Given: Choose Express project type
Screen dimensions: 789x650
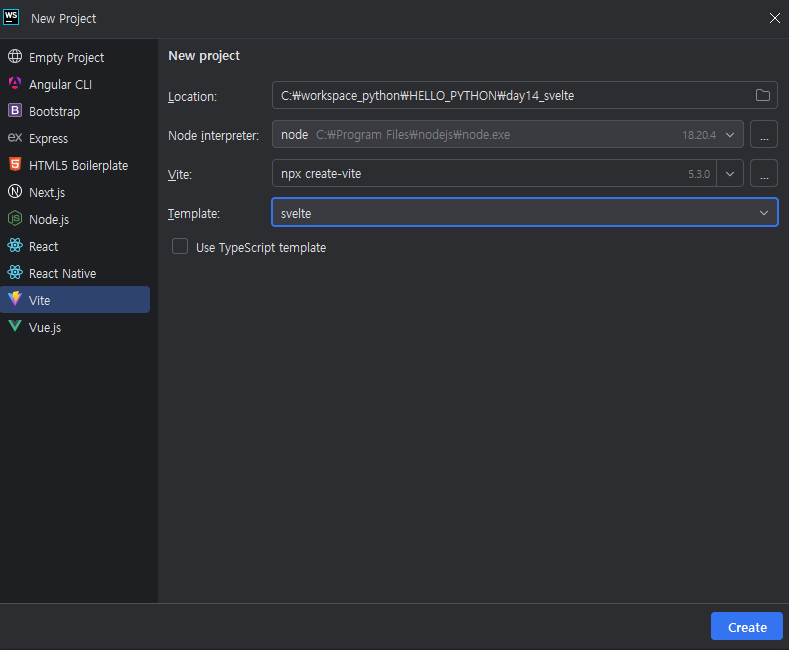Looking at the screenshot, I should [75, 138].
